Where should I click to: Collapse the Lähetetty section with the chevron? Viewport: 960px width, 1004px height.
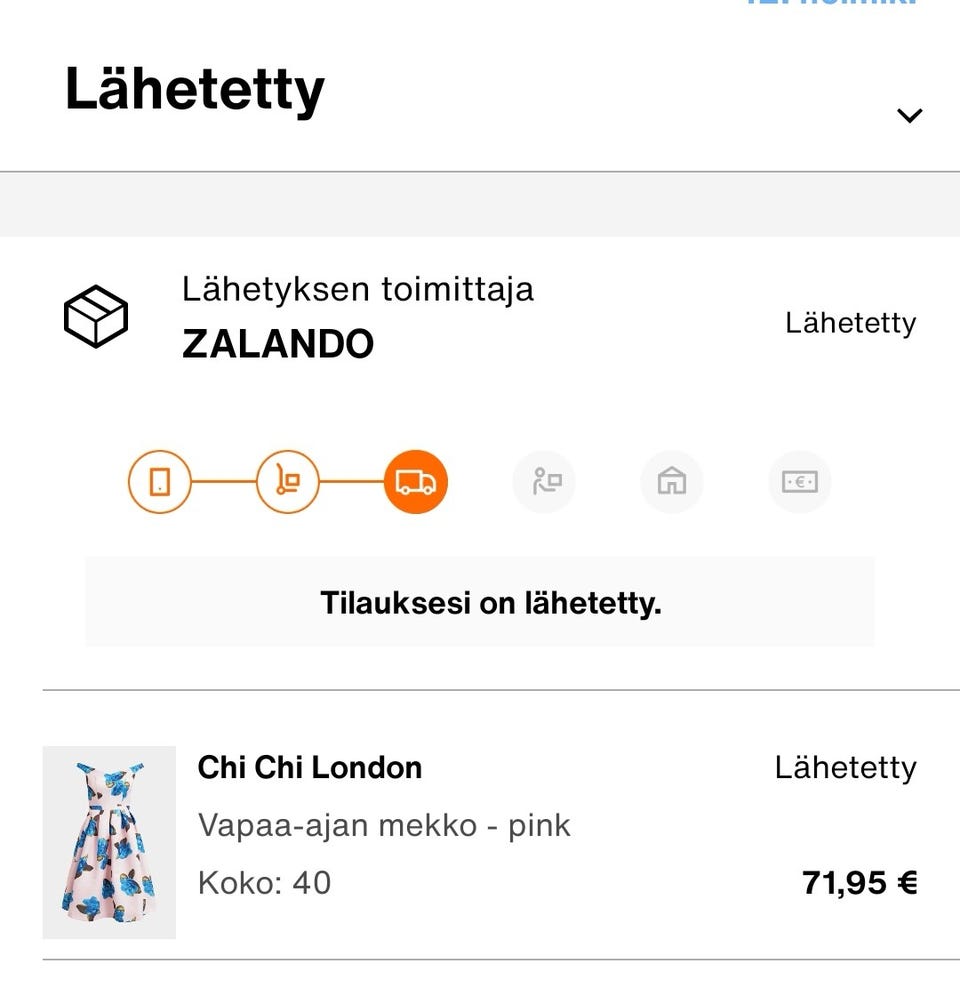pyautogui.click(x=909, y=115)
